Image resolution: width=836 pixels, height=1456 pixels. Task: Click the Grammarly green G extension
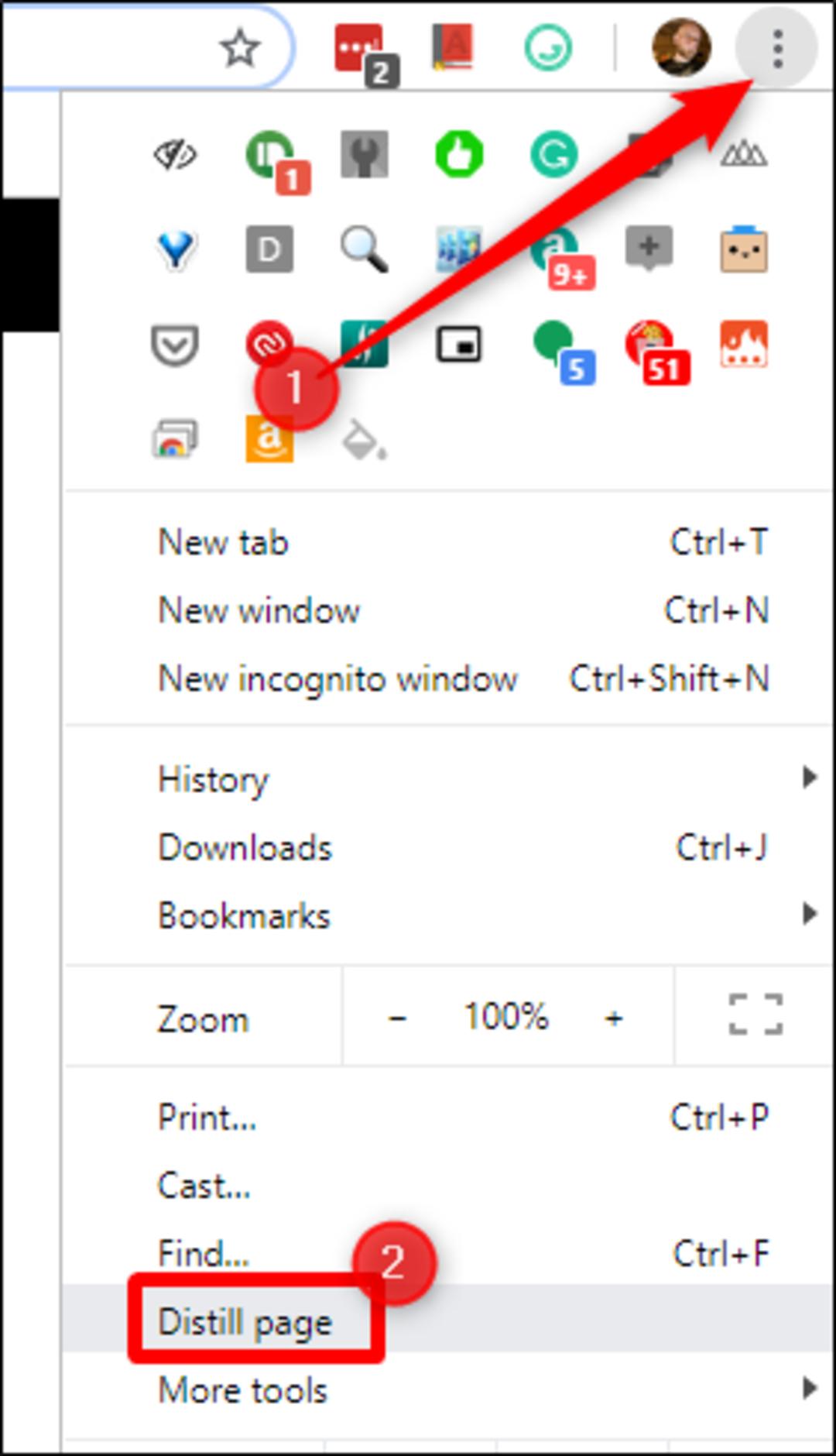[x=553, y=154]
